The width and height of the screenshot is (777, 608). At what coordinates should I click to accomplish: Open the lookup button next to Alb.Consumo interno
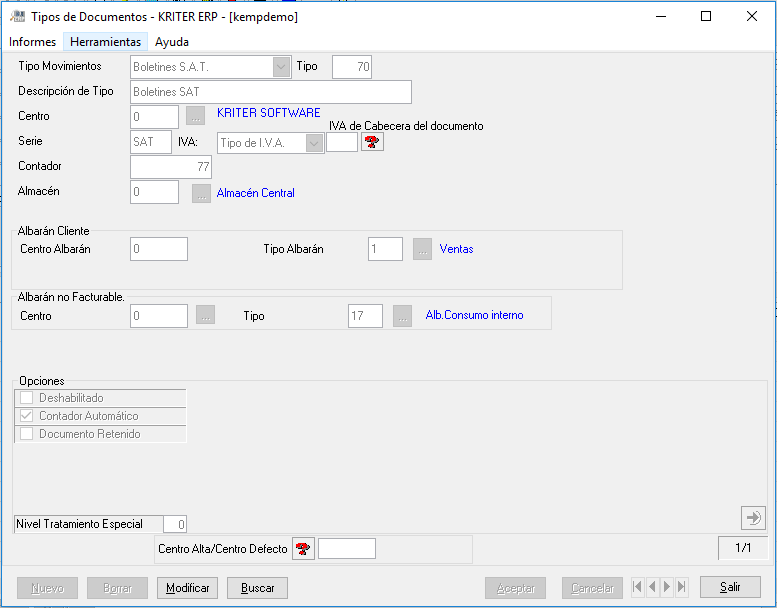[x=402, y=316]
